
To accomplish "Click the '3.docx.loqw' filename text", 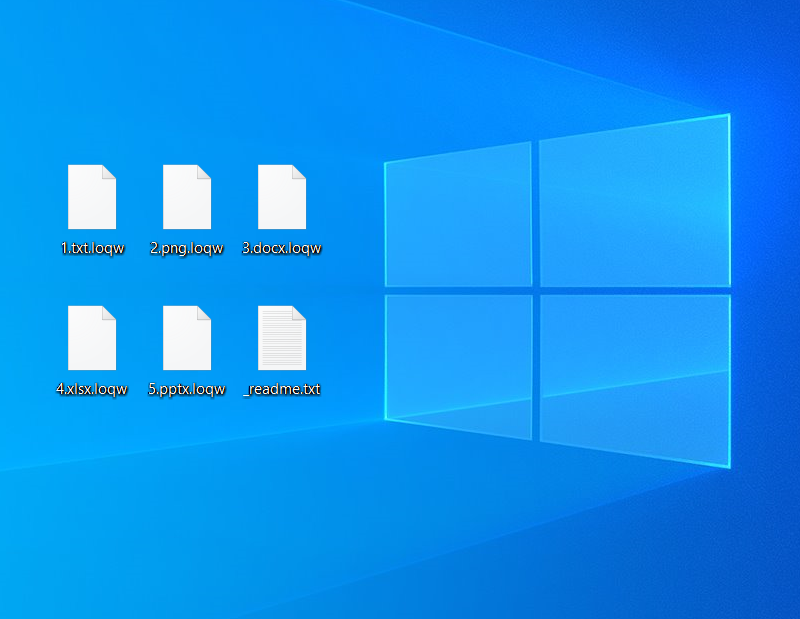I will [x=282, y=249].
